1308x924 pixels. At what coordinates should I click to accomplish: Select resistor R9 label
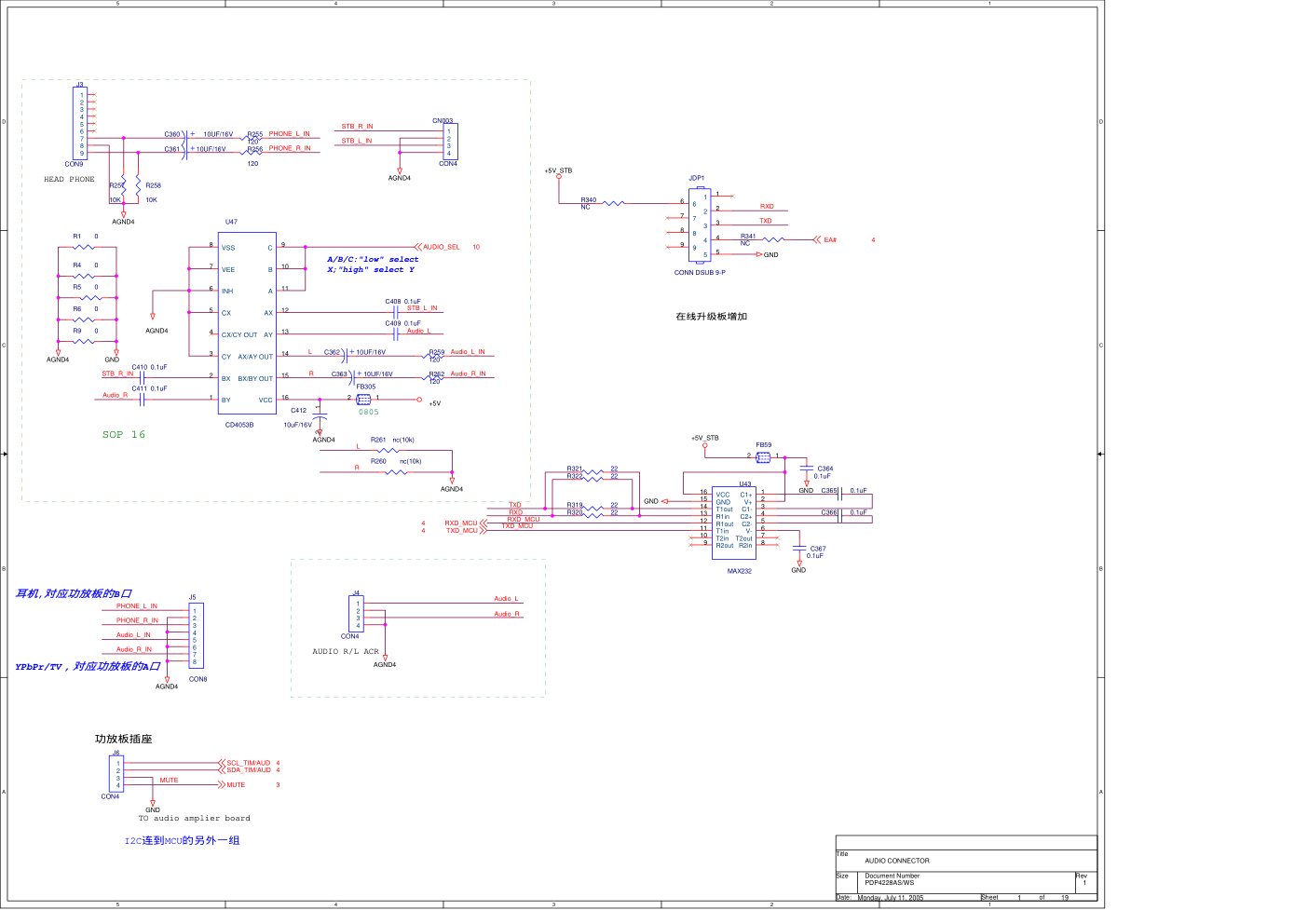[77, 331]
